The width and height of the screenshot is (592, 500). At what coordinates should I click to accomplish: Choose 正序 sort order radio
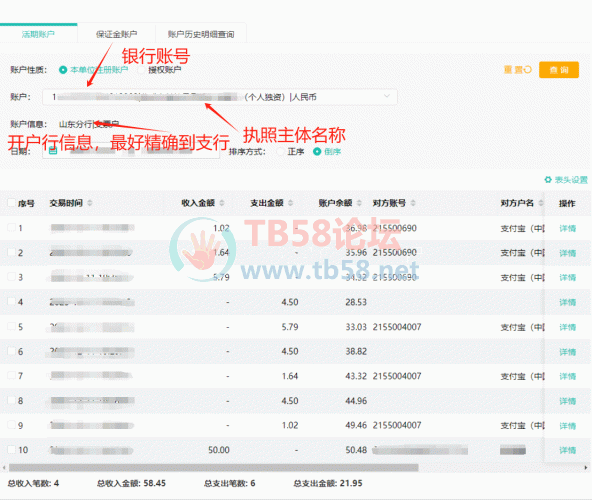pos(280,151)
